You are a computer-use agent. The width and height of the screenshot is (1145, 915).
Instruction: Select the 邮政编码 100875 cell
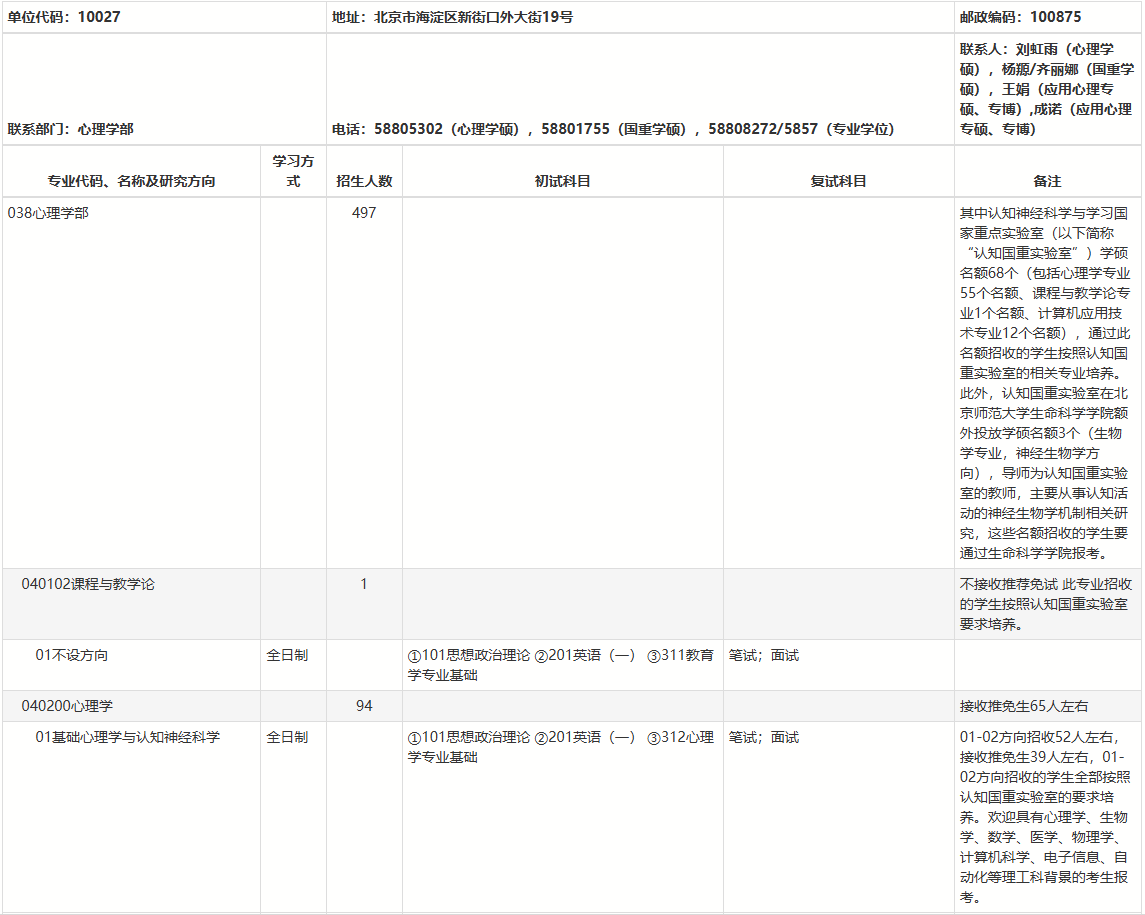[x=1020, y=17]
